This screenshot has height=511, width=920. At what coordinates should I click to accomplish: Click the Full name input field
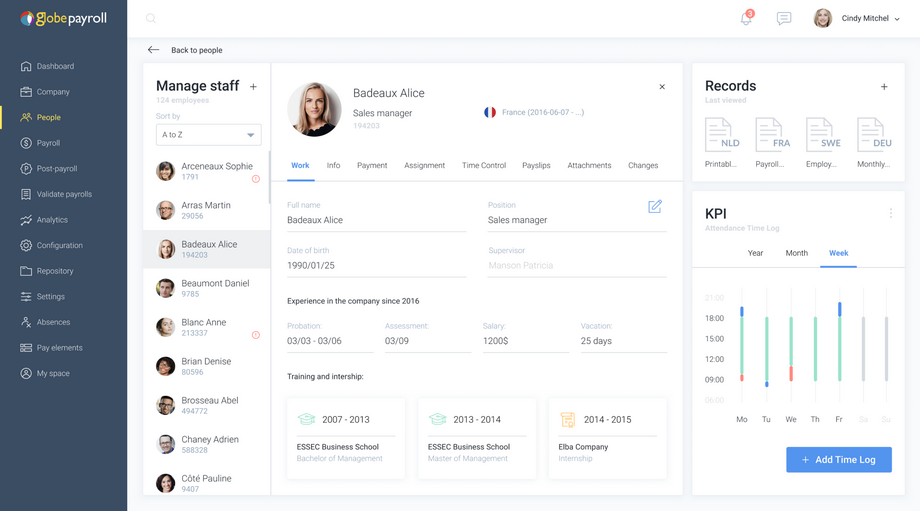(376, 220)
